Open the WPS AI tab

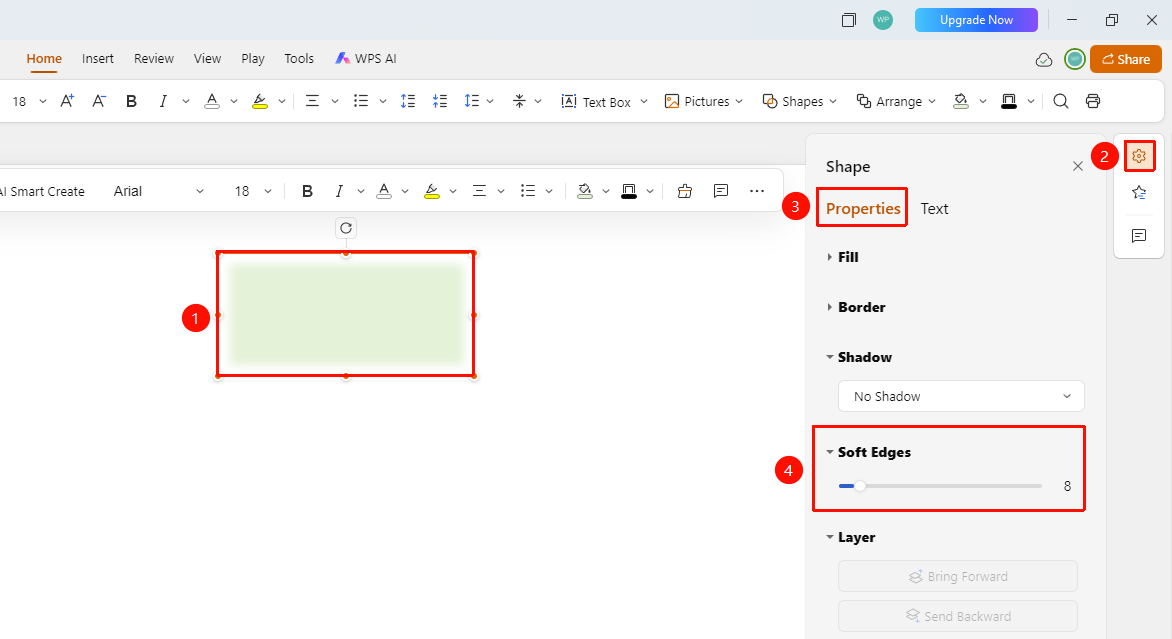pyautogui.click(x=366, y=58)
